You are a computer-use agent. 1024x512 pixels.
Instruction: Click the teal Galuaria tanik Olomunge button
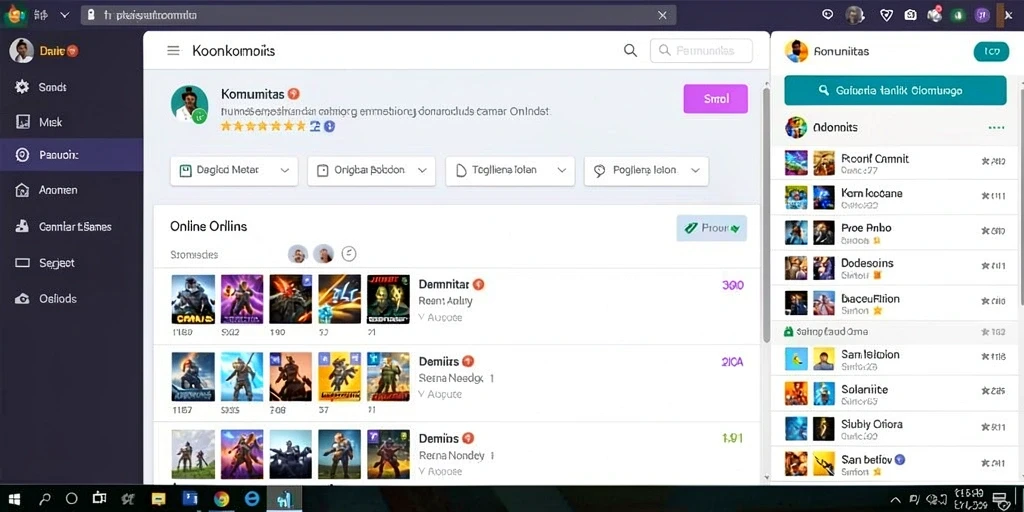[895, 91]
